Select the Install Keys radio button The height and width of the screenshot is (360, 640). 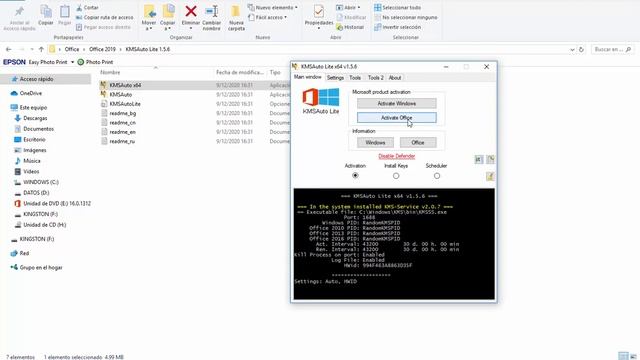click(396, 176)
